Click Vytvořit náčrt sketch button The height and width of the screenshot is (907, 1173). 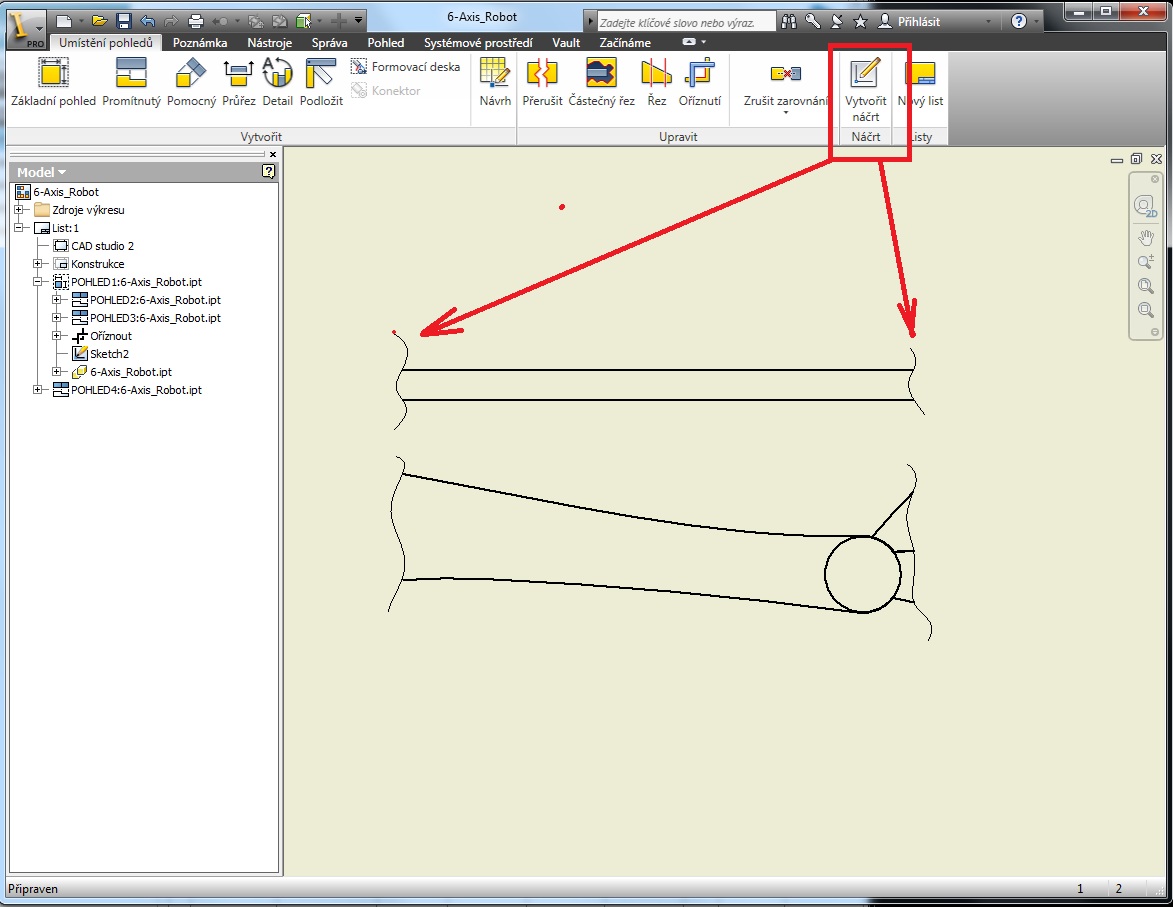tap(865, 89)
